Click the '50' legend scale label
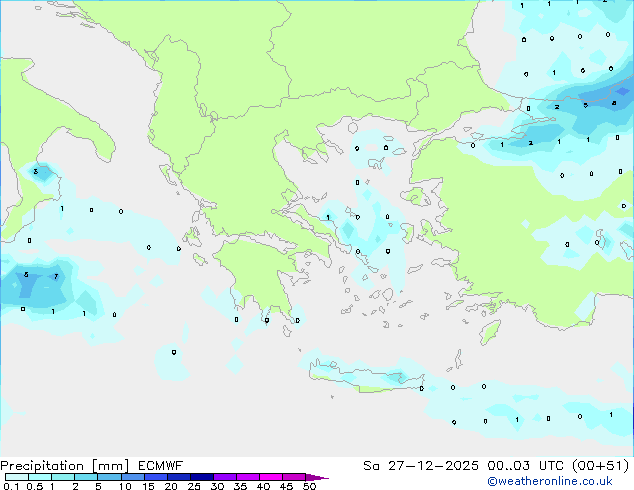Viewport: 634px width, 490px height. coord(309,486)
